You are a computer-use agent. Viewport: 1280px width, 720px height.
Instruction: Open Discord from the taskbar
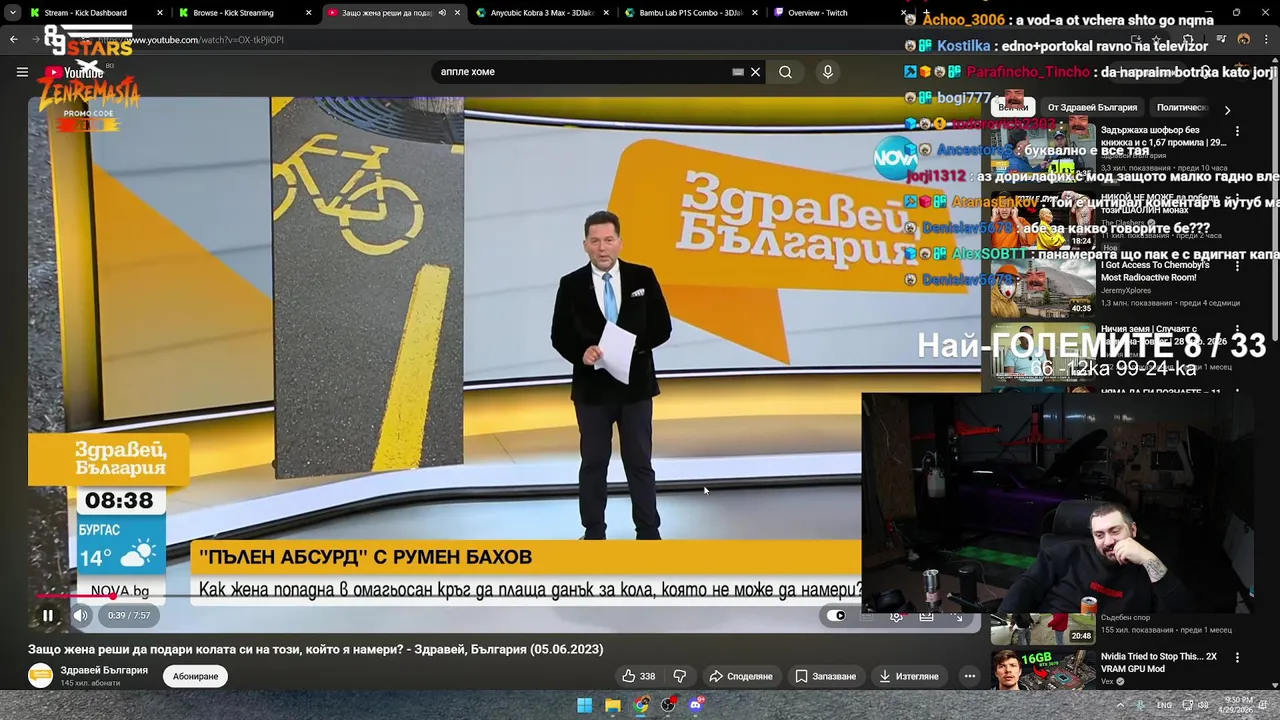[696, 705]
